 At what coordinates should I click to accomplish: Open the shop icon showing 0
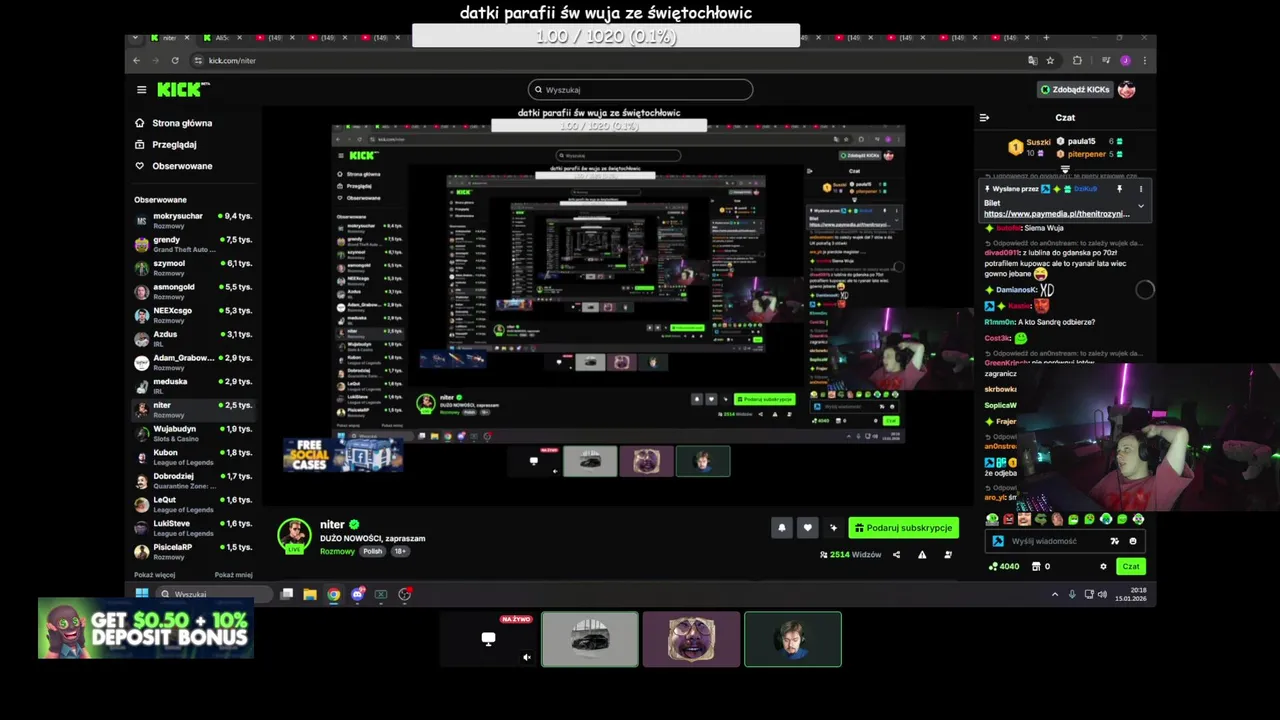coord(1041,566)
